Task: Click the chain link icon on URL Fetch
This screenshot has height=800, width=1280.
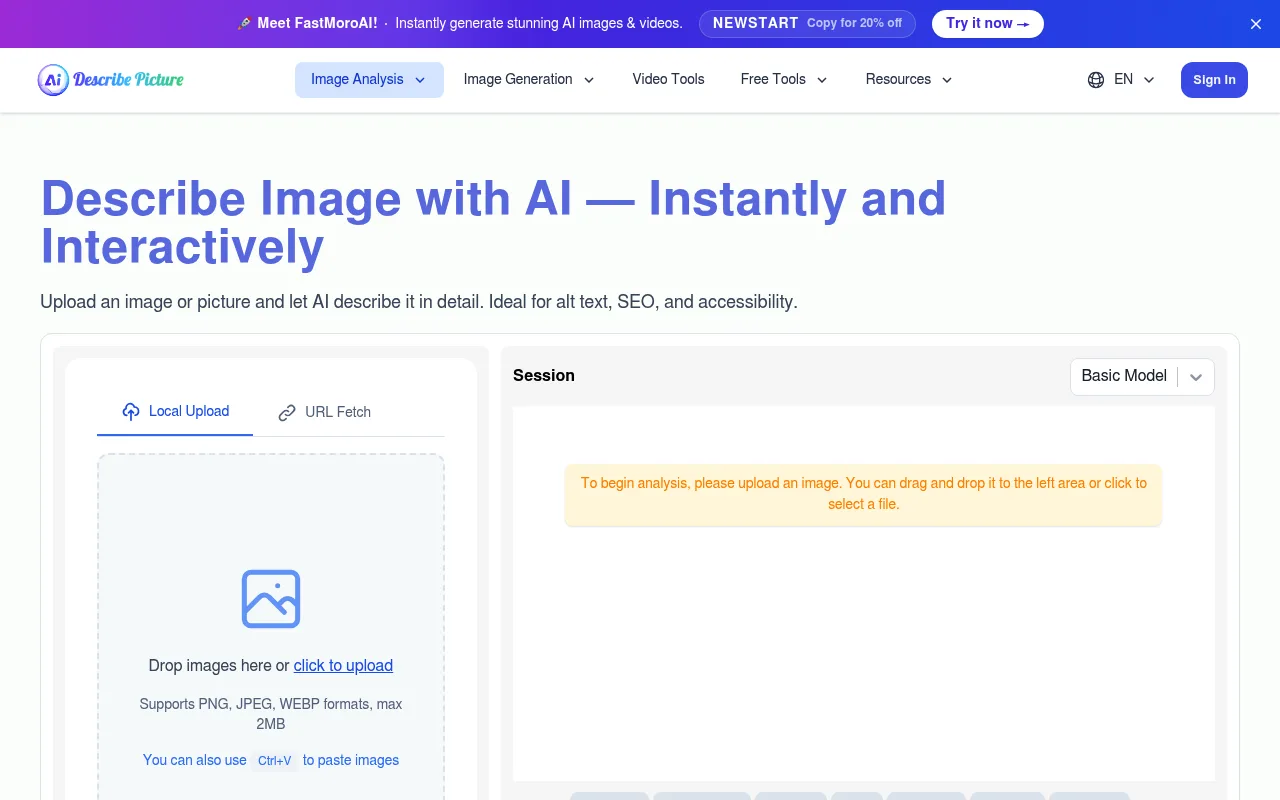Action: click(287, 413)
